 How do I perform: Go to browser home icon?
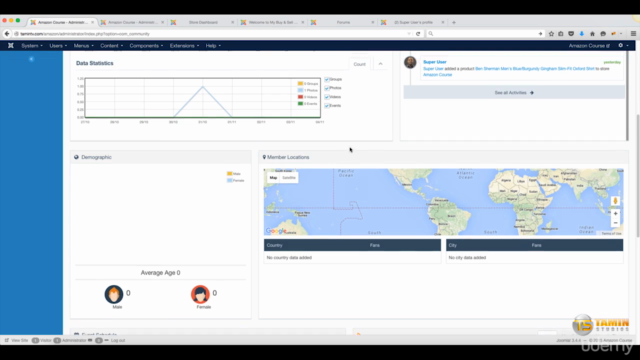tap(592, 34)
